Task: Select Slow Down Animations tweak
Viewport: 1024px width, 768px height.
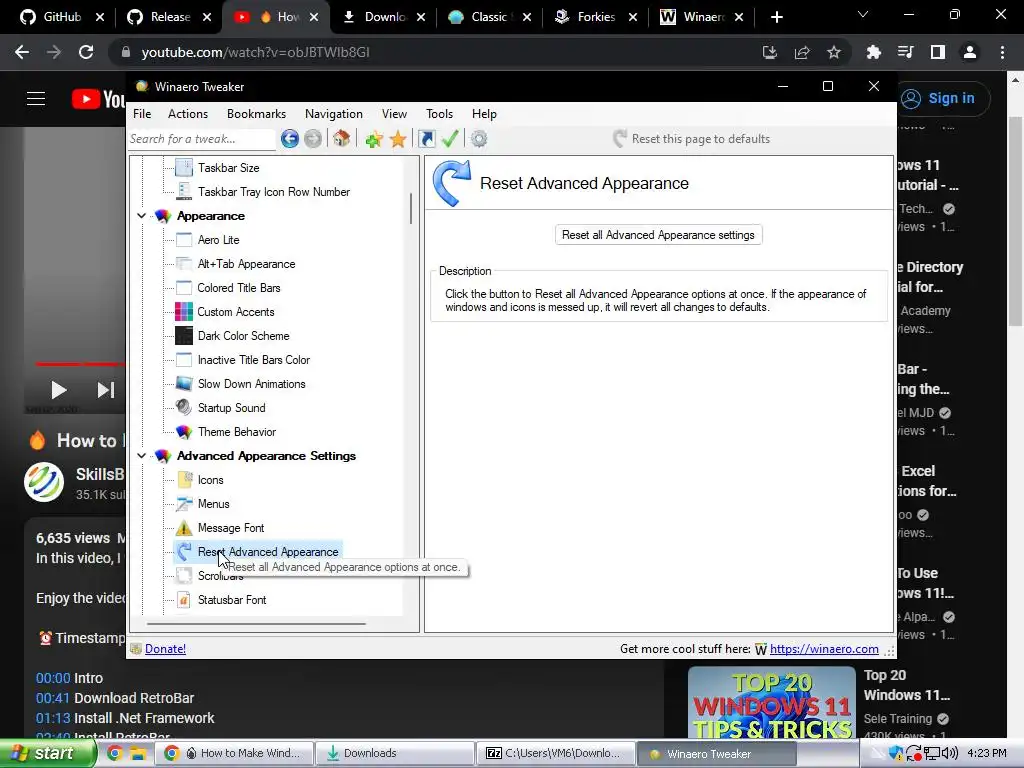Action: tap(251, 384)
